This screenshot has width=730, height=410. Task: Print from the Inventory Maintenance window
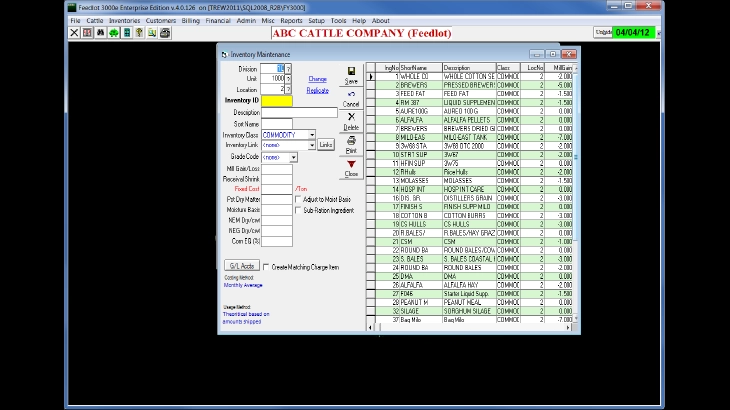351,145
